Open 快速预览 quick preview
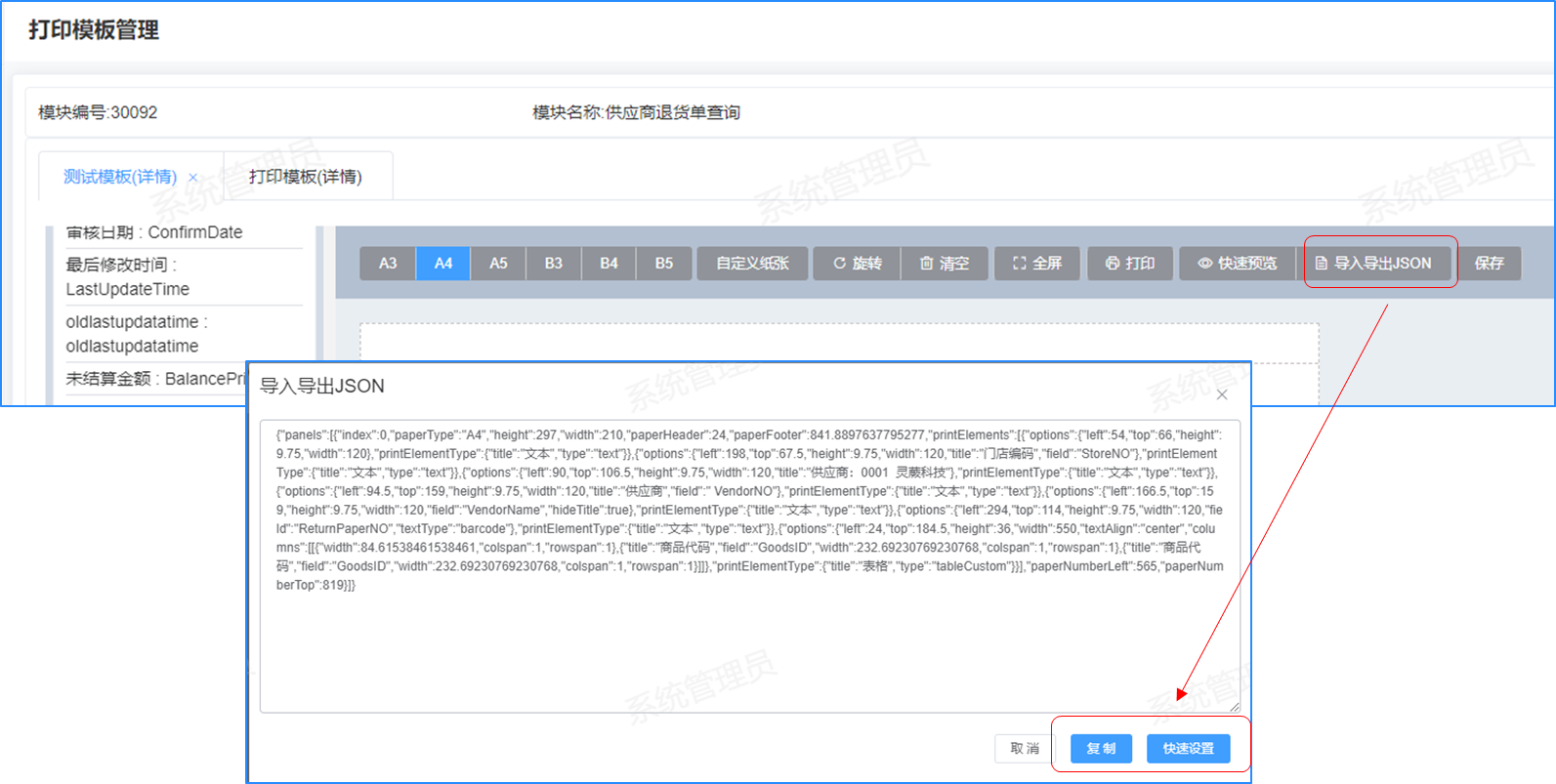The width and height of the screenshot is (1556, 784). (x=1238, y=264)
